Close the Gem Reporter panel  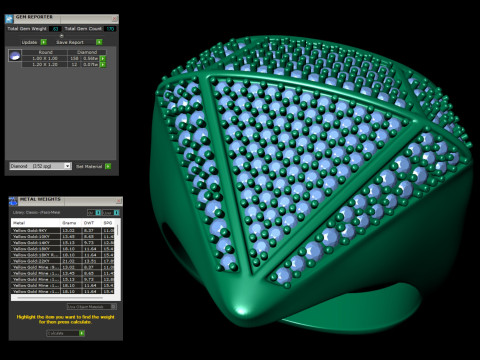coord(114,19)
